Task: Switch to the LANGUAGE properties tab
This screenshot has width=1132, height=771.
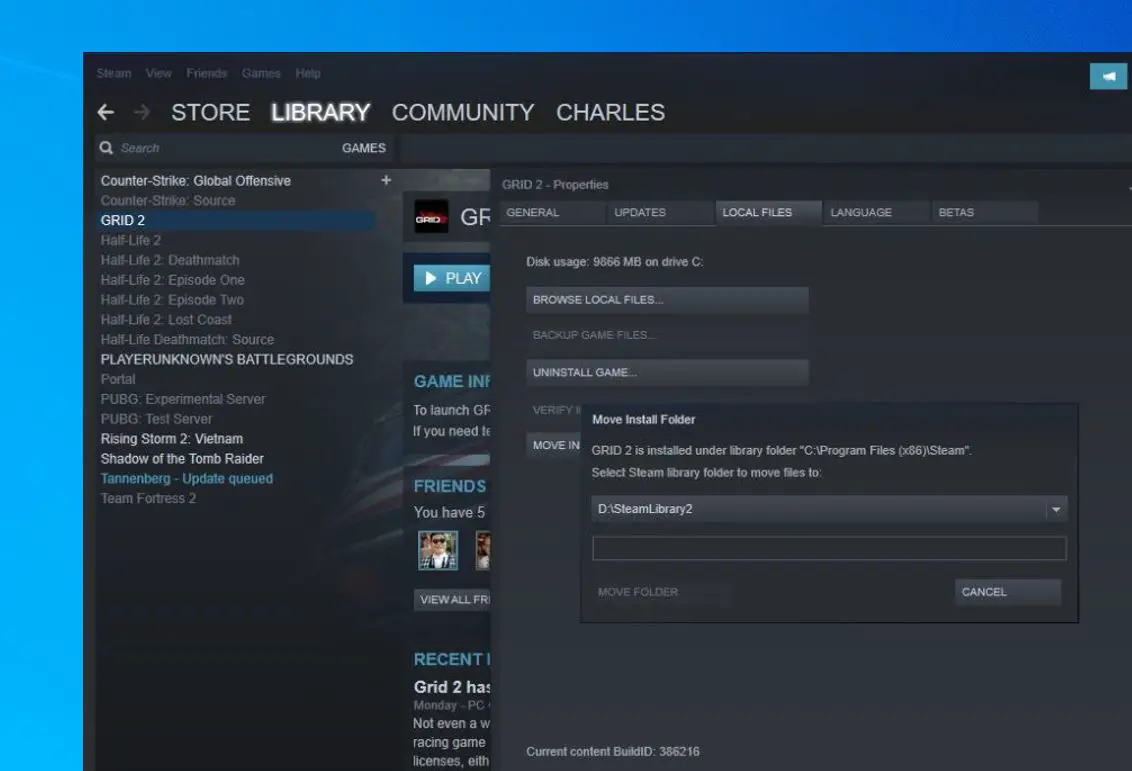Action: tap(876, 212)
